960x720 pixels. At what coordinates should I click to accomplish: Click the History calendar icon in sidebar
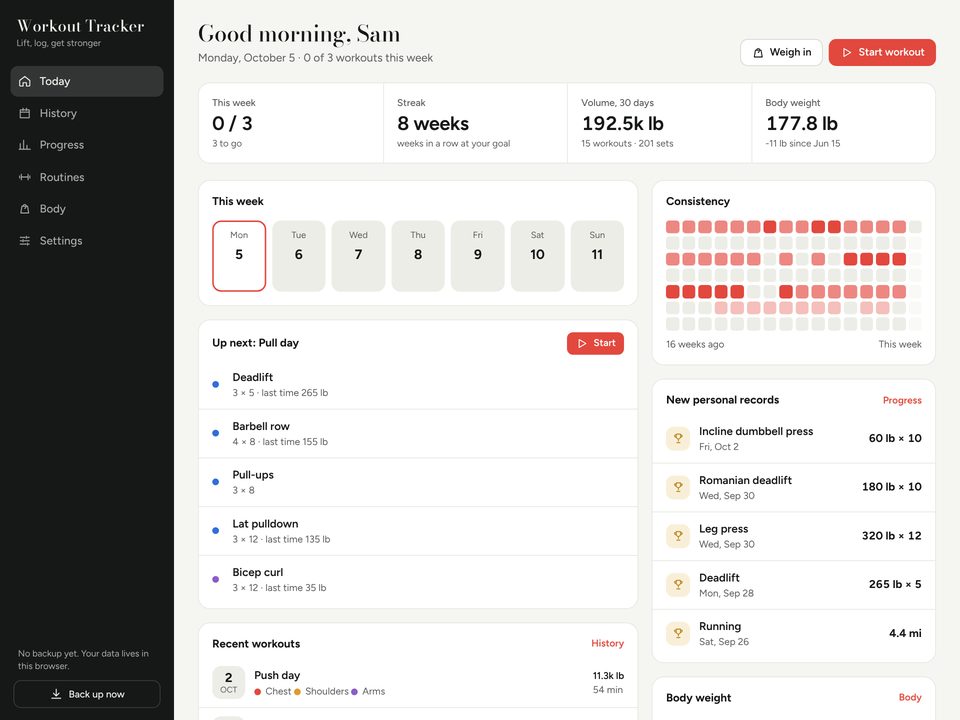(x=24, y=113)
